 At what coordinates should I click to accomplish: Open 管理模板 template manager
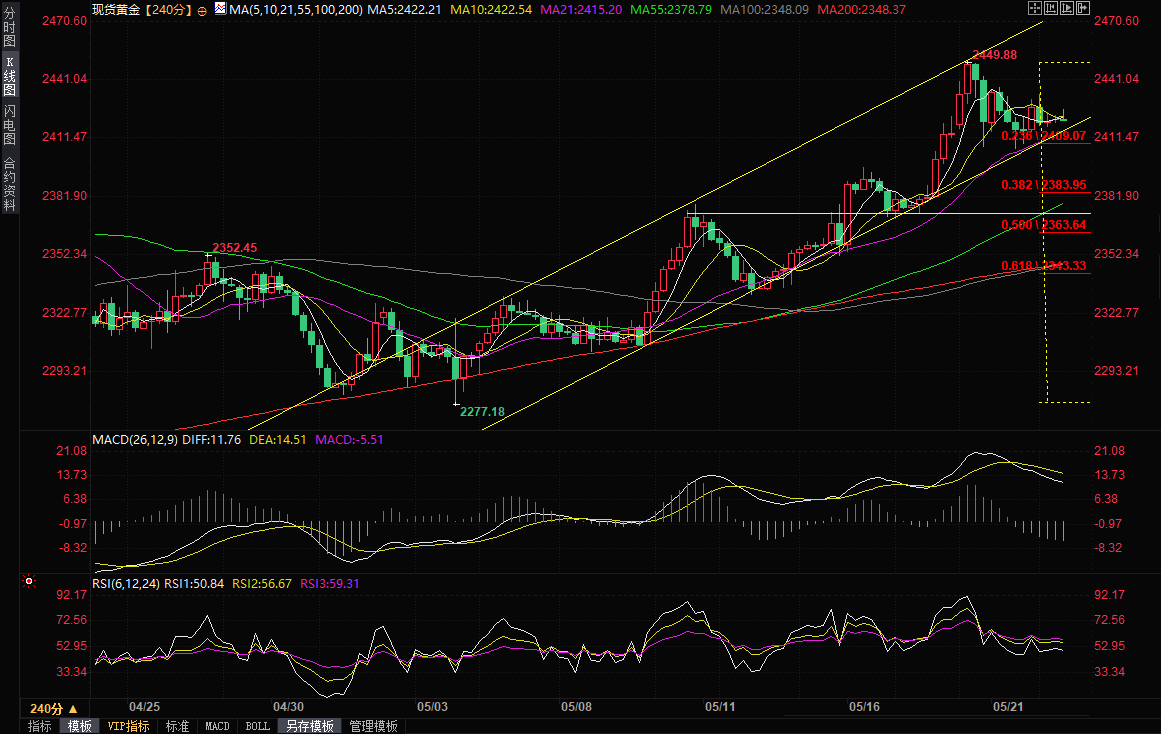[373, 726]
